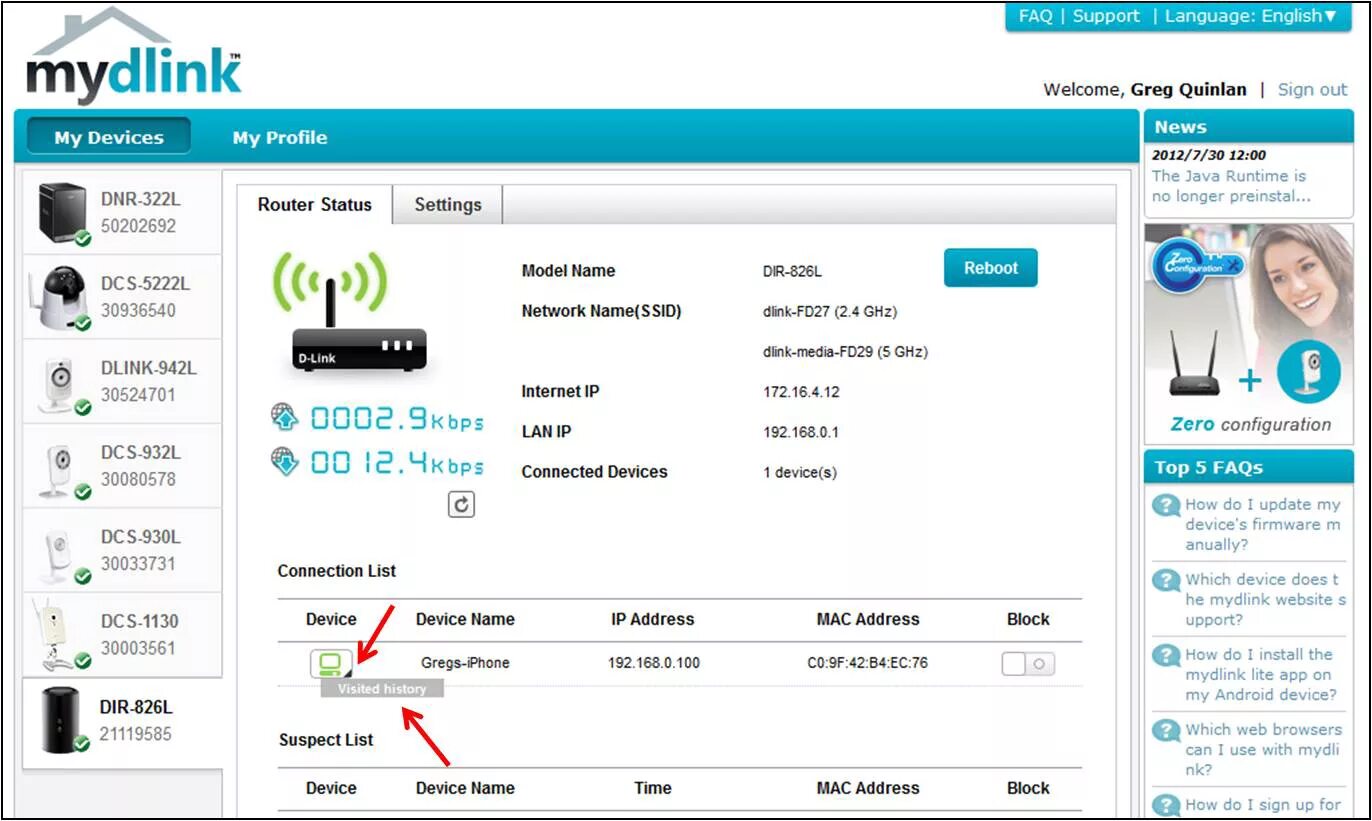This screenshot has width=1372, height=821.
Task: Click the Zero configuration banner
Action: pos(1248,330)
